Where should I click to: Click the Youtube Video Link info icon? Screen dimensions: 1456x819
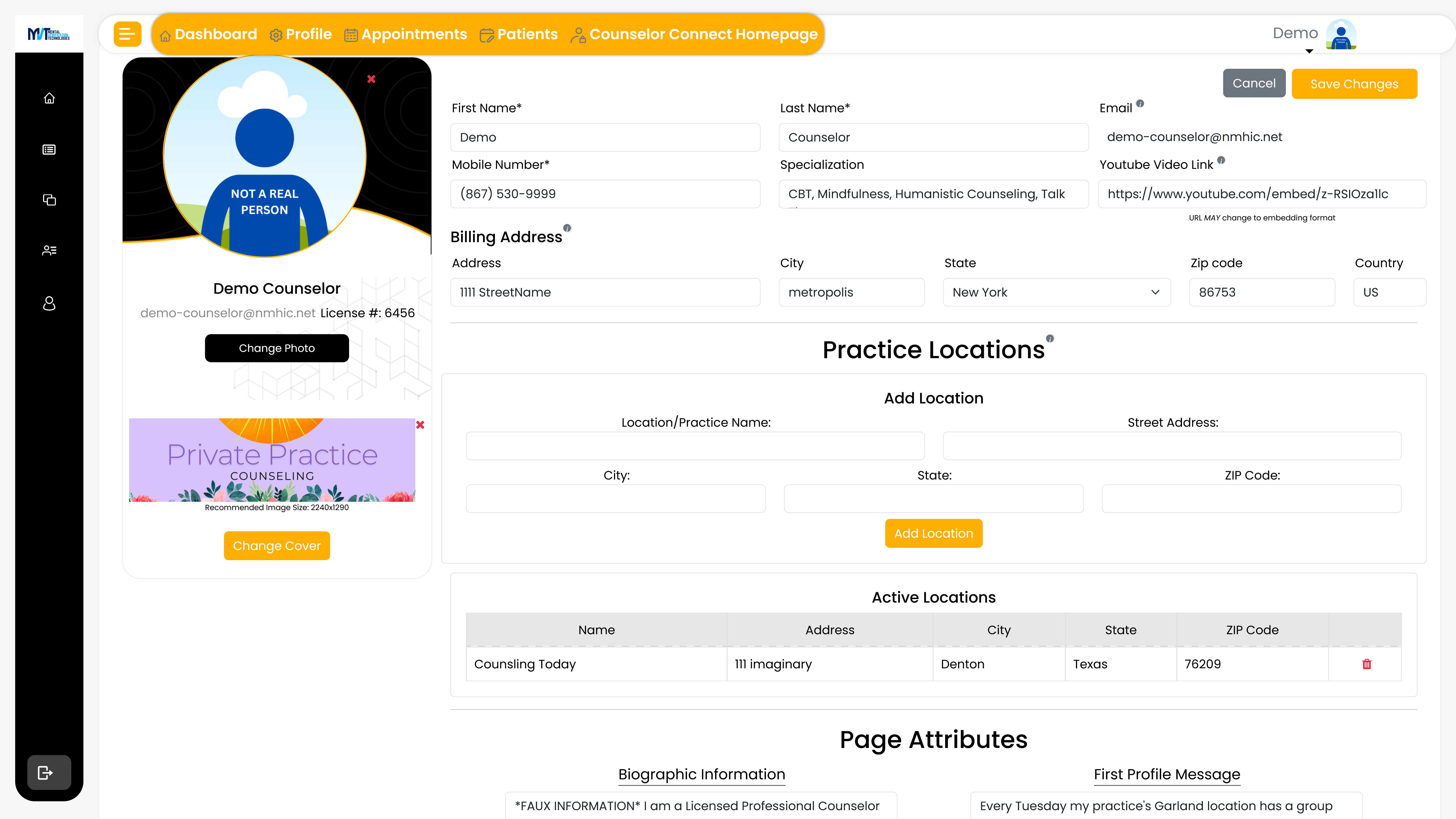point(1221,160)
